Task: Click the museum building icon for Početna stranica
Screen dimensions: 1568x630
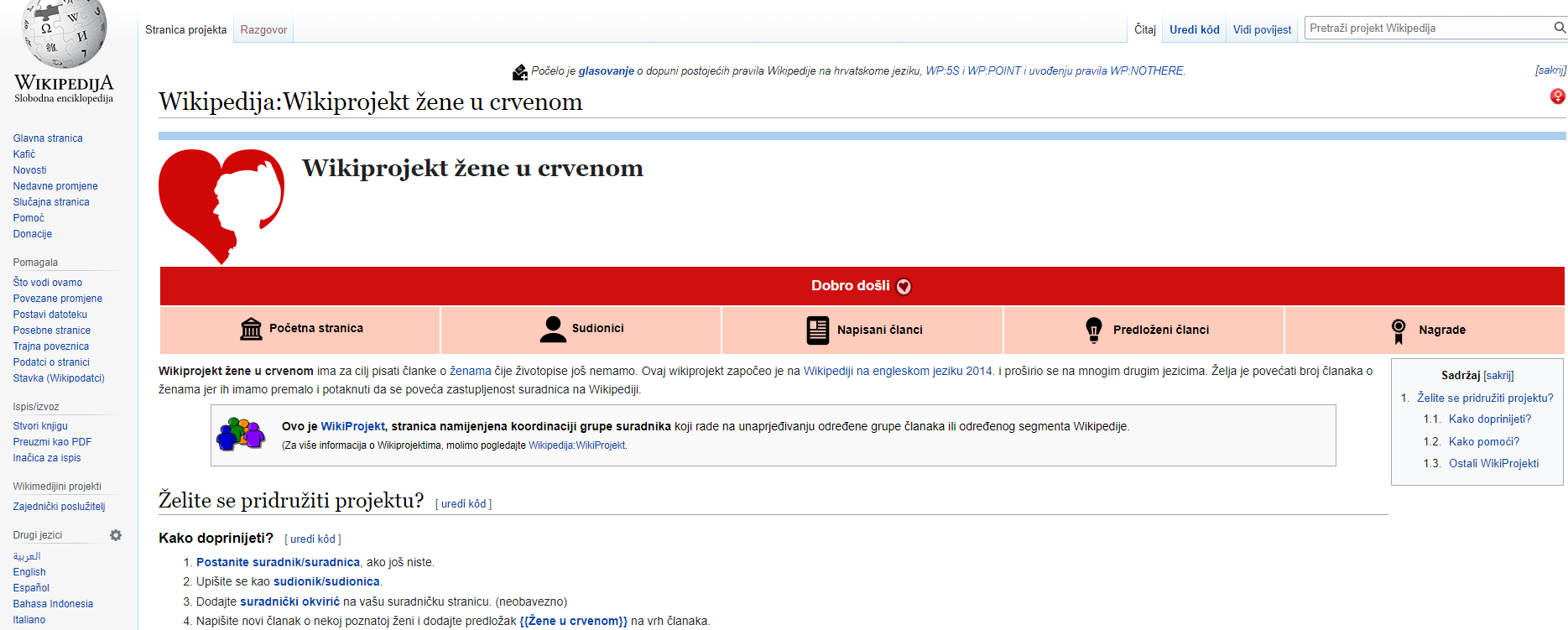Action: point(251,329)
